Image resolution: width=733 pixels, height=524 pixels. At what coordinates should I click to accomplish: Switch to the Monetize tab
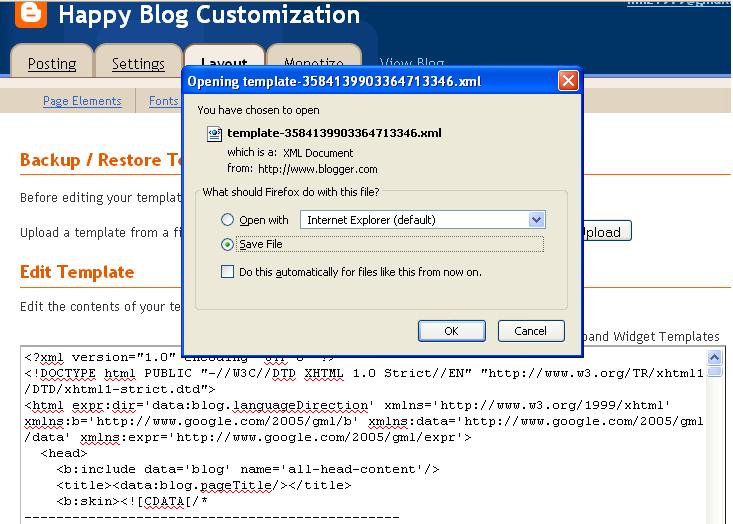314,57
